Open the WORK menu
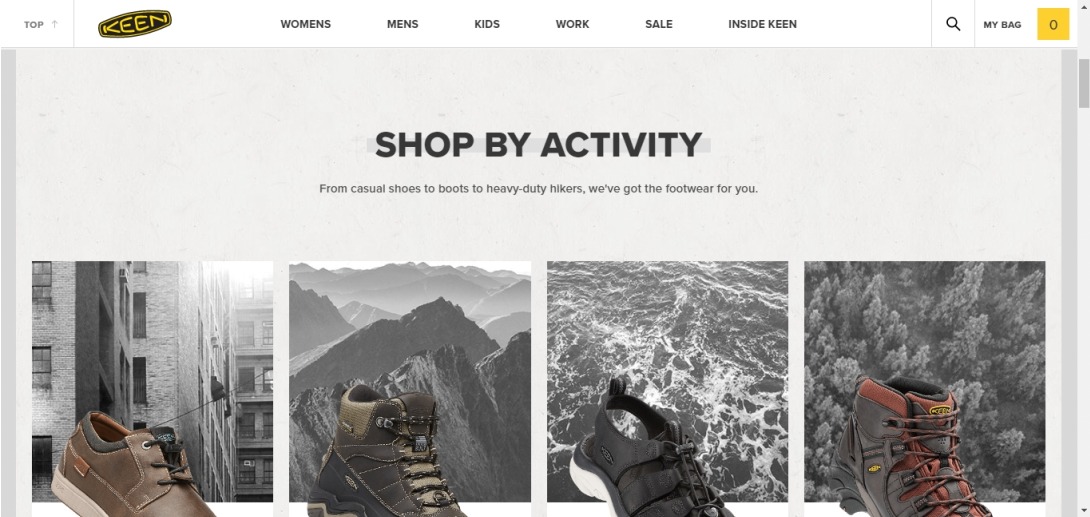This screenshot has height=517, width=1090. (x=572, y=24)
